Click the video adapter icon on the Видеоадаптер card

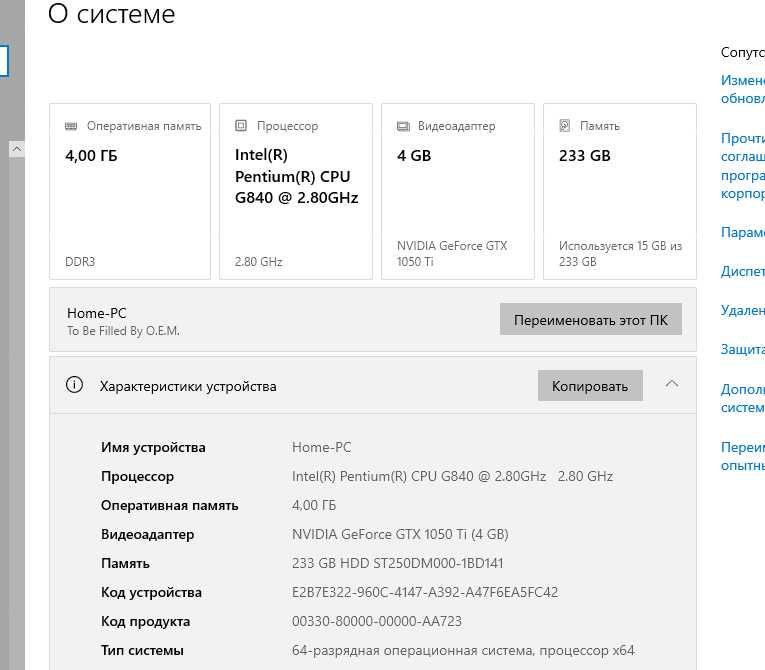(x=403, y=126)
